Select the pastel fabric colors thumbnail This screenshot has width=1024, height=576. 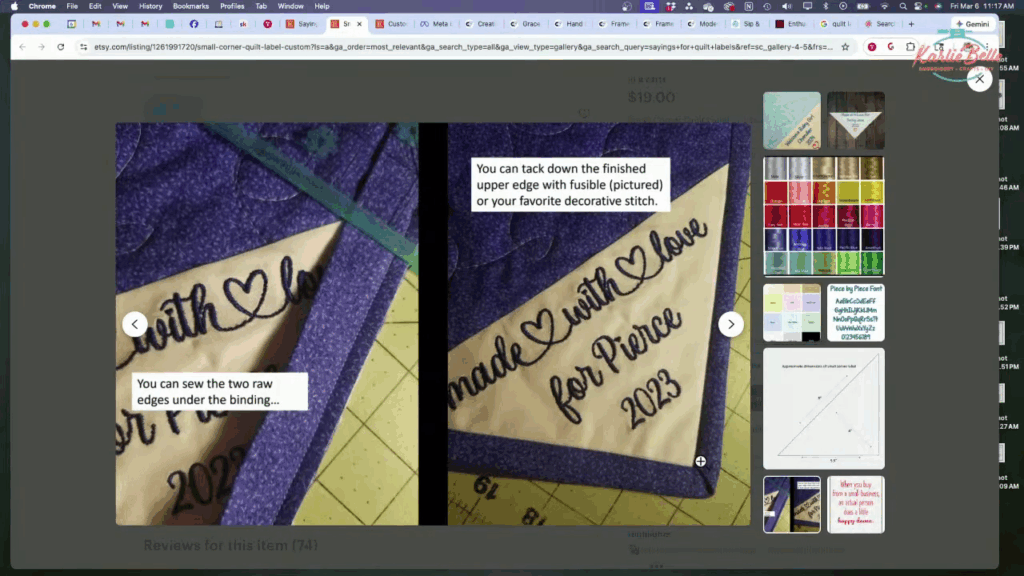[x=792, y=312]
